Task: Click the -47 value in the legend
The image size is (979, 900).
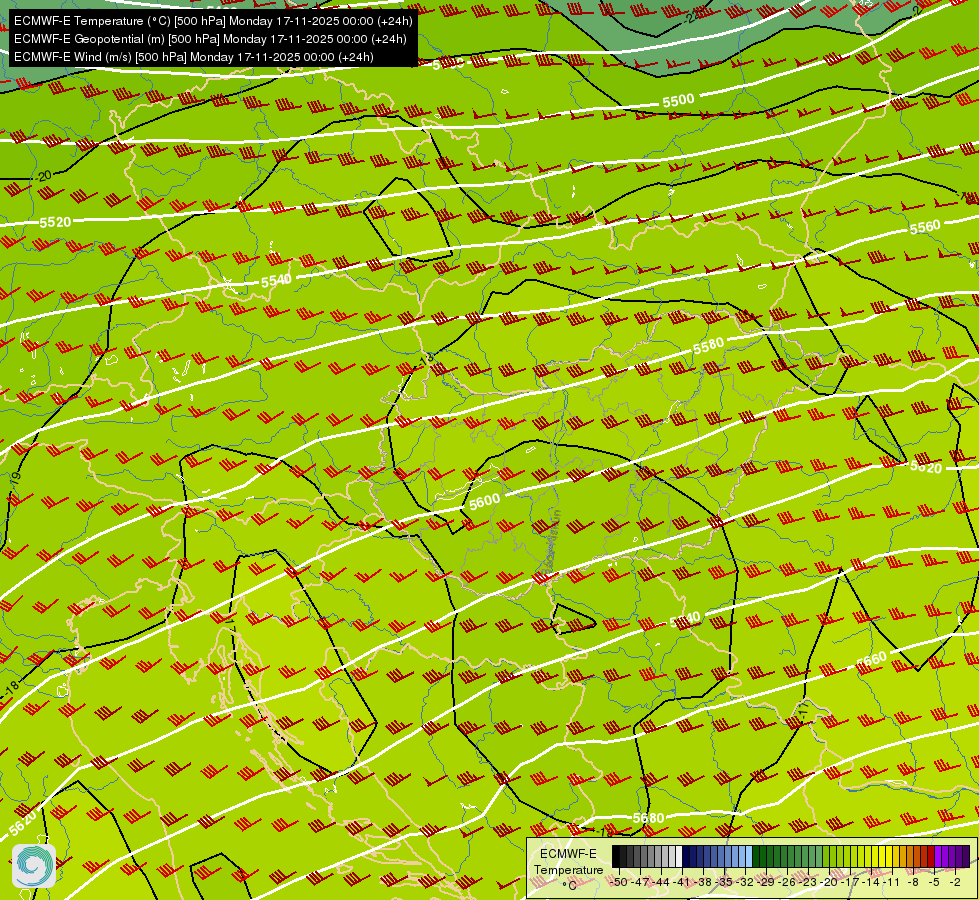Action: [x=641, y=882]
